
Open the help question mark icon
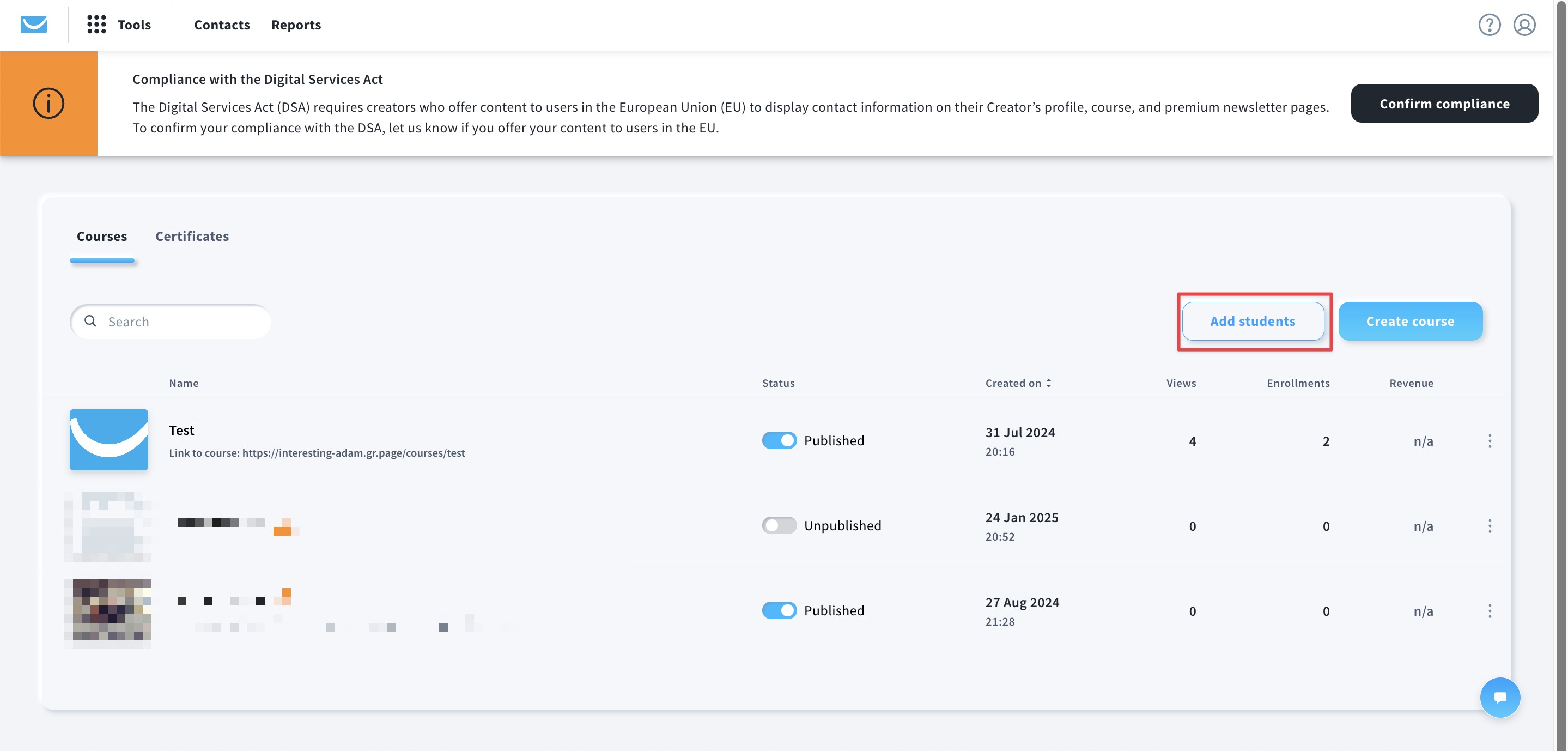click(x=1489, y=25)
